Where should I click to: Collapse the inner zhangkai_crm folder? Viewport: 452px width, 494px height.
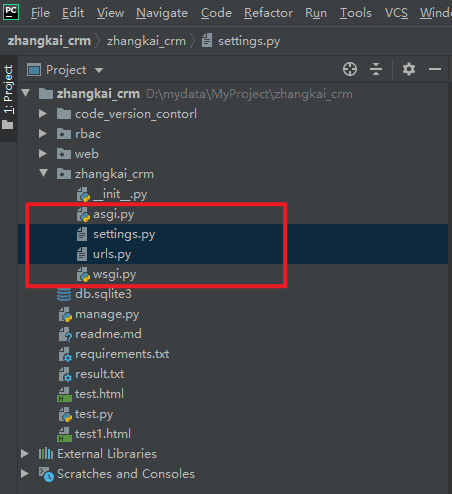point(44,173)
